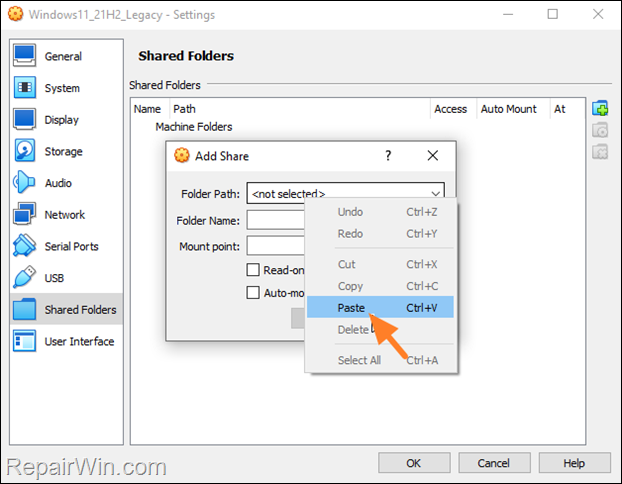Choose Undo in the context menu
The height and width of the screenshot is (484, 622).
tap(380, 212)
